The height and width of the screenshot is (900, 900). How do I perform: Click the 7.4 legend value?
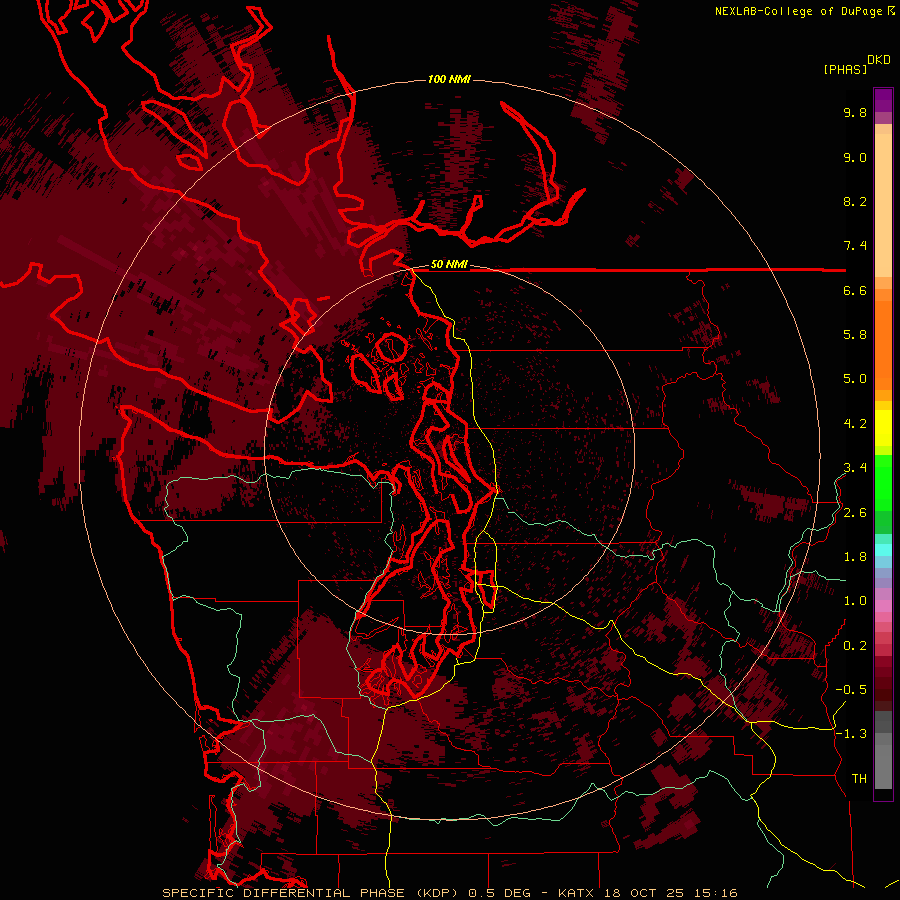855,246
